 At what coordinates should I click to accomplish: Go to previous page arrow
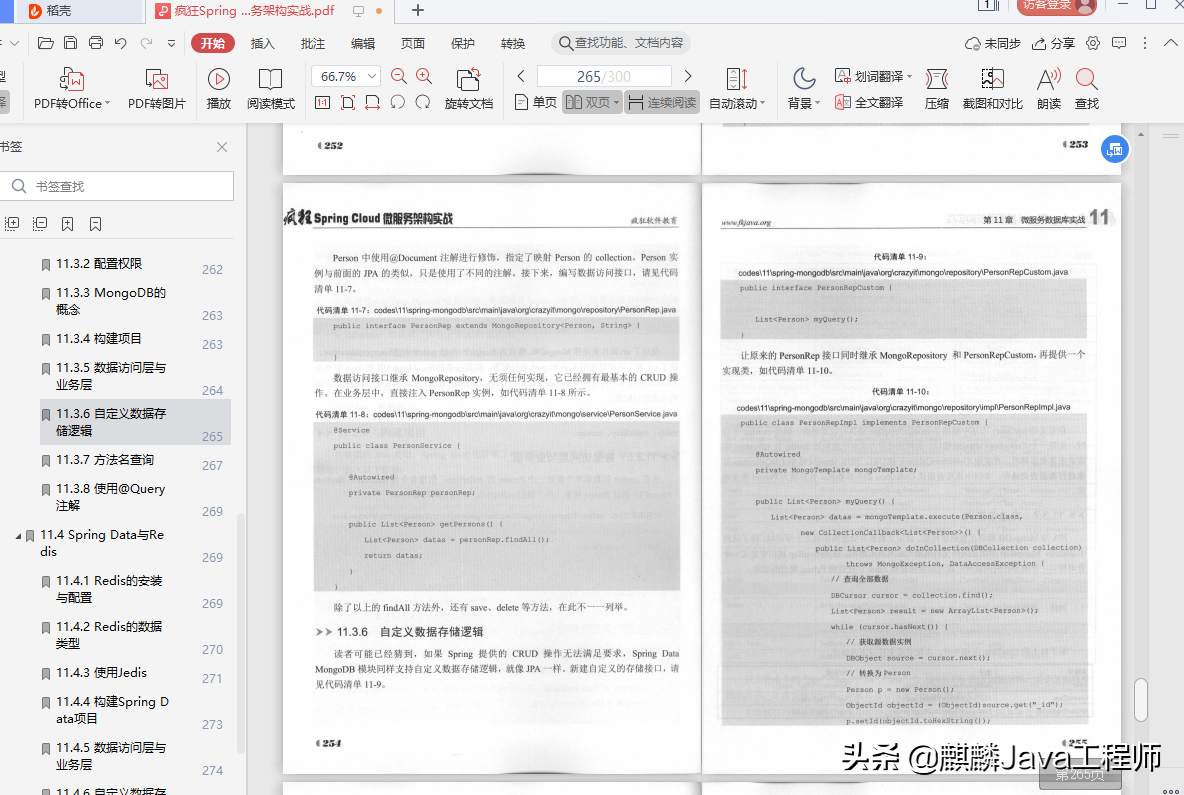click(521, 76)
